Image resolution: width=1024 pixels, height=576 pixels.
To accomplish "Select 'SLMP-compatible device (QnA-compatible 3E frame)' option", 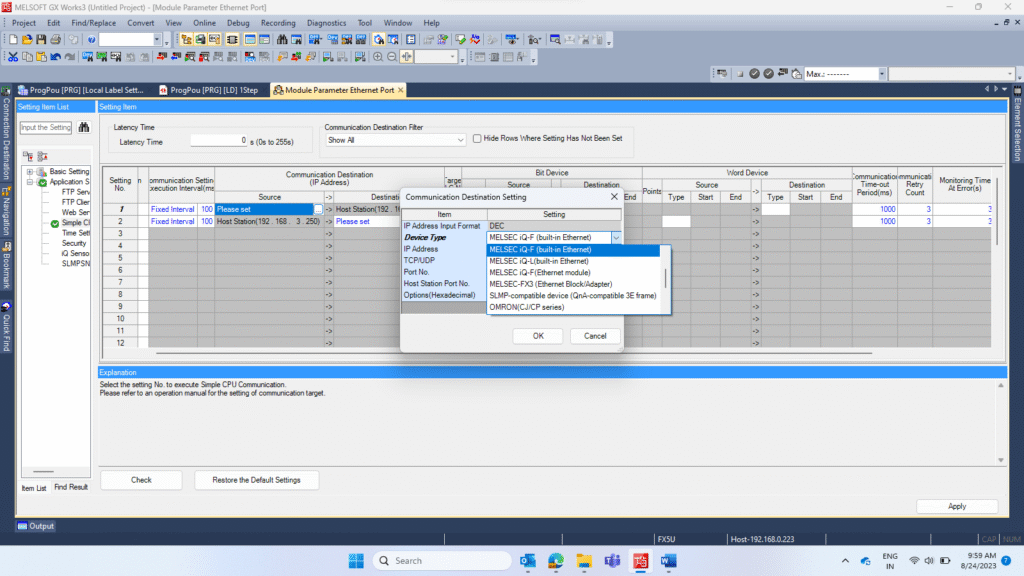I will pos(574,296).
